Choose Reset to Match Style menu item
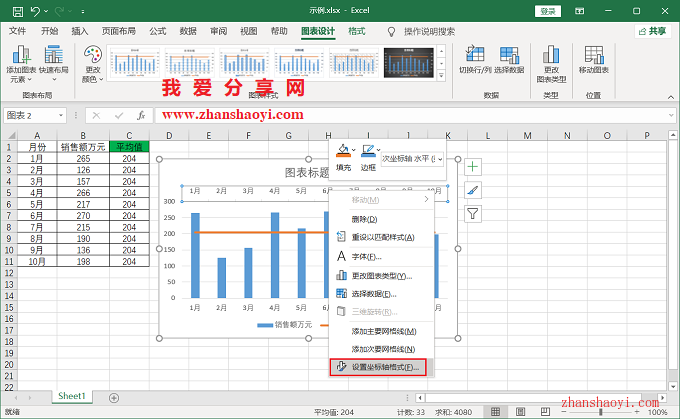Screen dimensions: 680x419 tap(382, 237)
